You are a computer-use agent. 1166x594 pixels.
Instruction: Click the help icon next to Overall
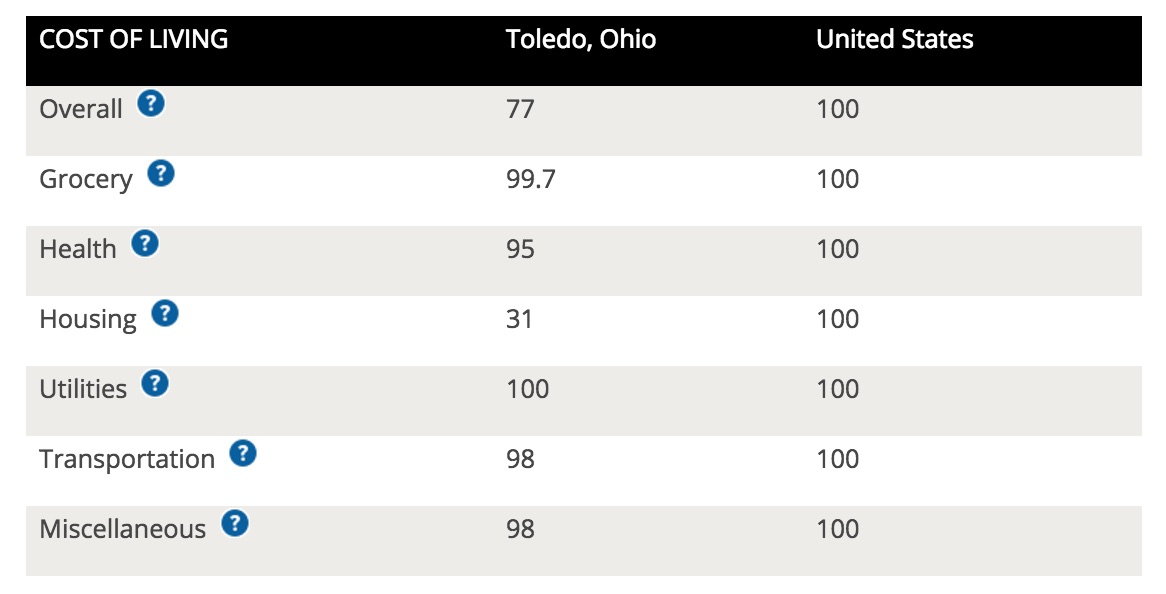point(151,103)
